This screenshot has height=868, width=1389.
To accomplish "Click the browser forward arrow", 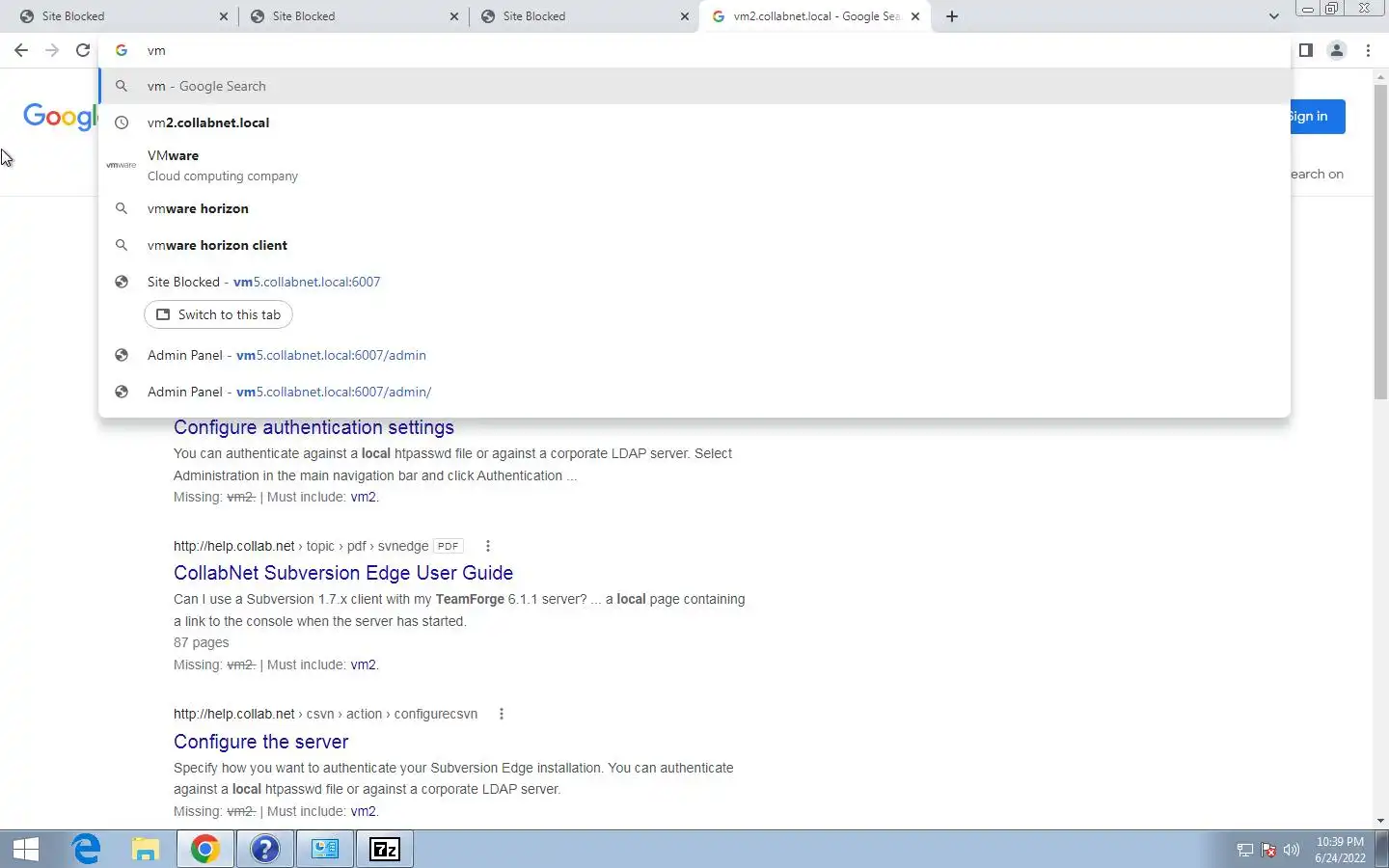I will coord(52,50).
